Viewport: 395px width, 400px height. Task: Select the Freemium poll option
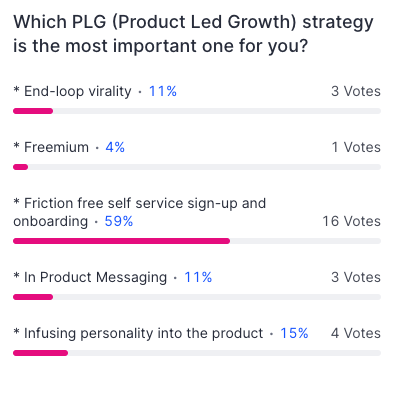[51, 147]
